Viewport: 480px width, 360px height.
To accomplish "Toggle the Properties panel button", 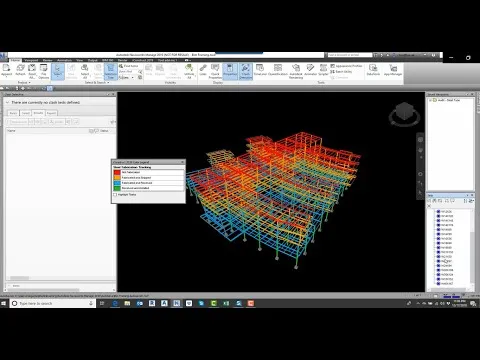I will pos(230,71).
